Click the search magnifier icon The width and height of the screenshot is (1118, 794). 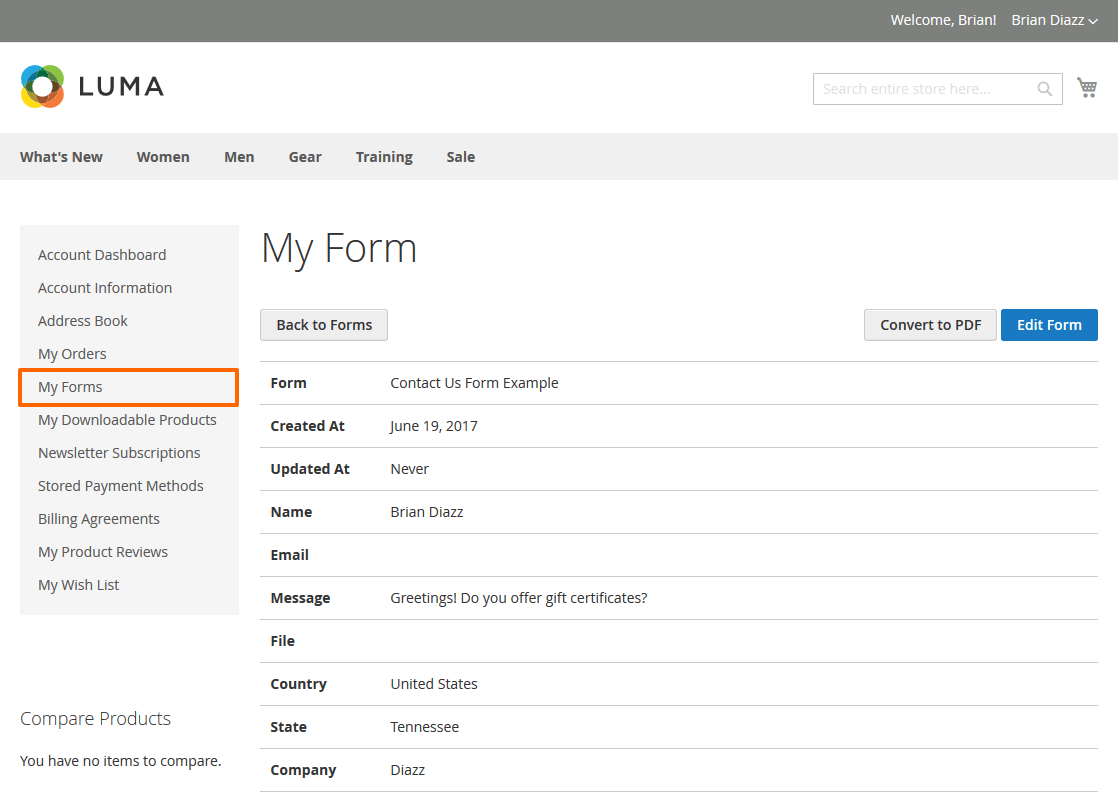click(x=1044, y=89)
